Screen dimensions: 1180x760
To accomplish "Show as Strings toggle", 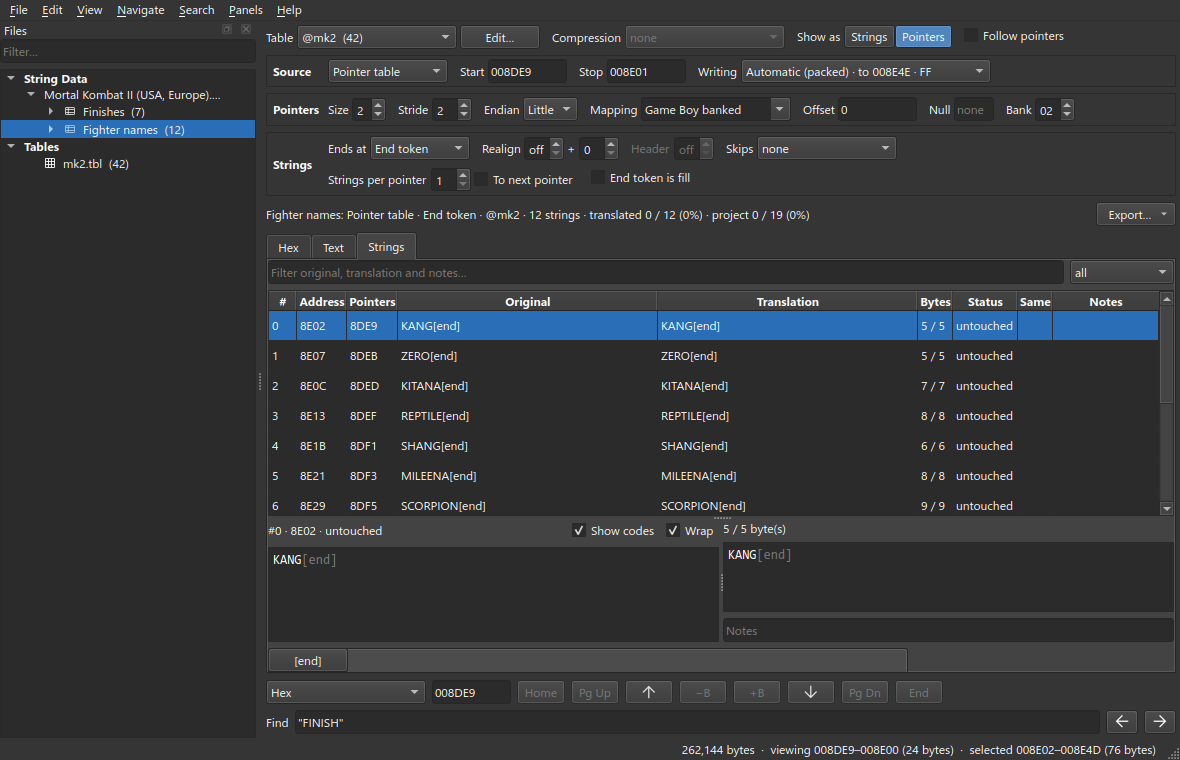I will [868, 37].
